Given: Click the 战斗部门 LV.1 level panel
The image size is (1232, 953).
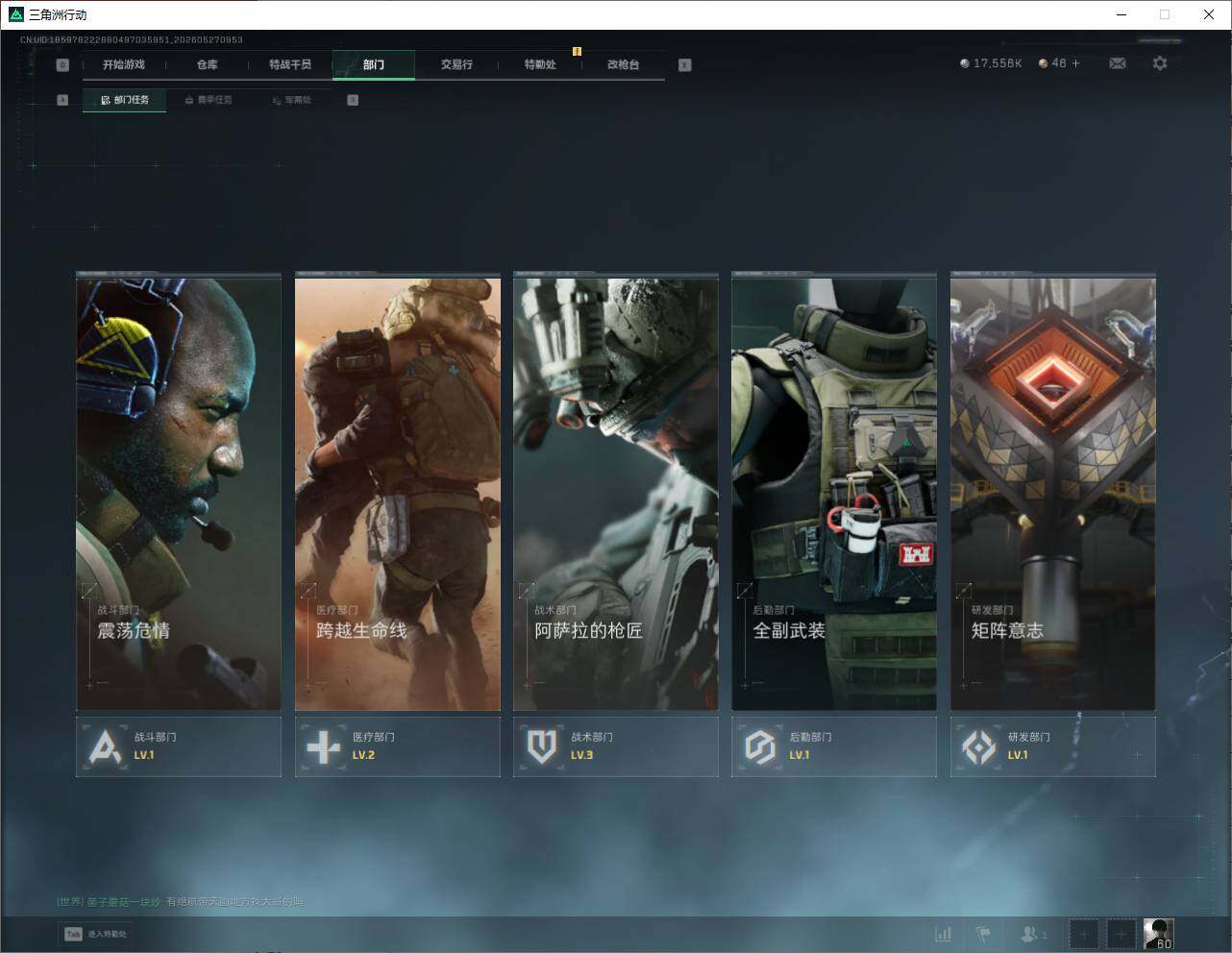Looking at the screenshot, I should tap(179, 746).
